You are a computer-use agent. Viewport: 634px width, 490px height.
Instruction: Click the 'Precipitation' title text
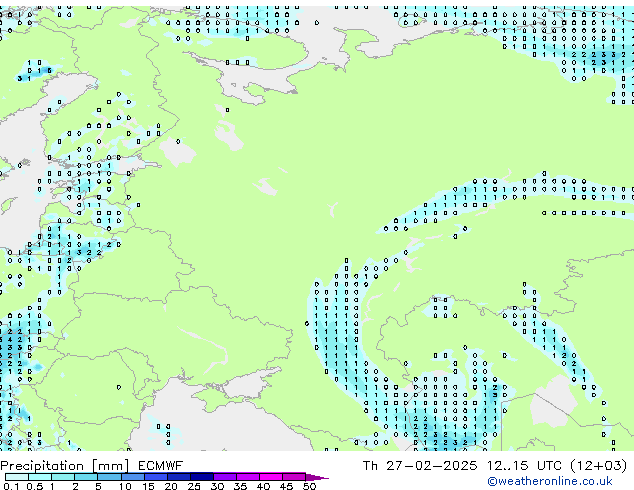point(42,466)
